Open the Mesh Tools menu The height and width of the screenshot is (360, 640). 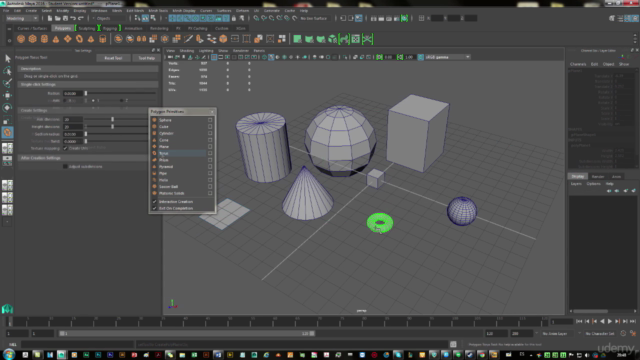[158, 11]
